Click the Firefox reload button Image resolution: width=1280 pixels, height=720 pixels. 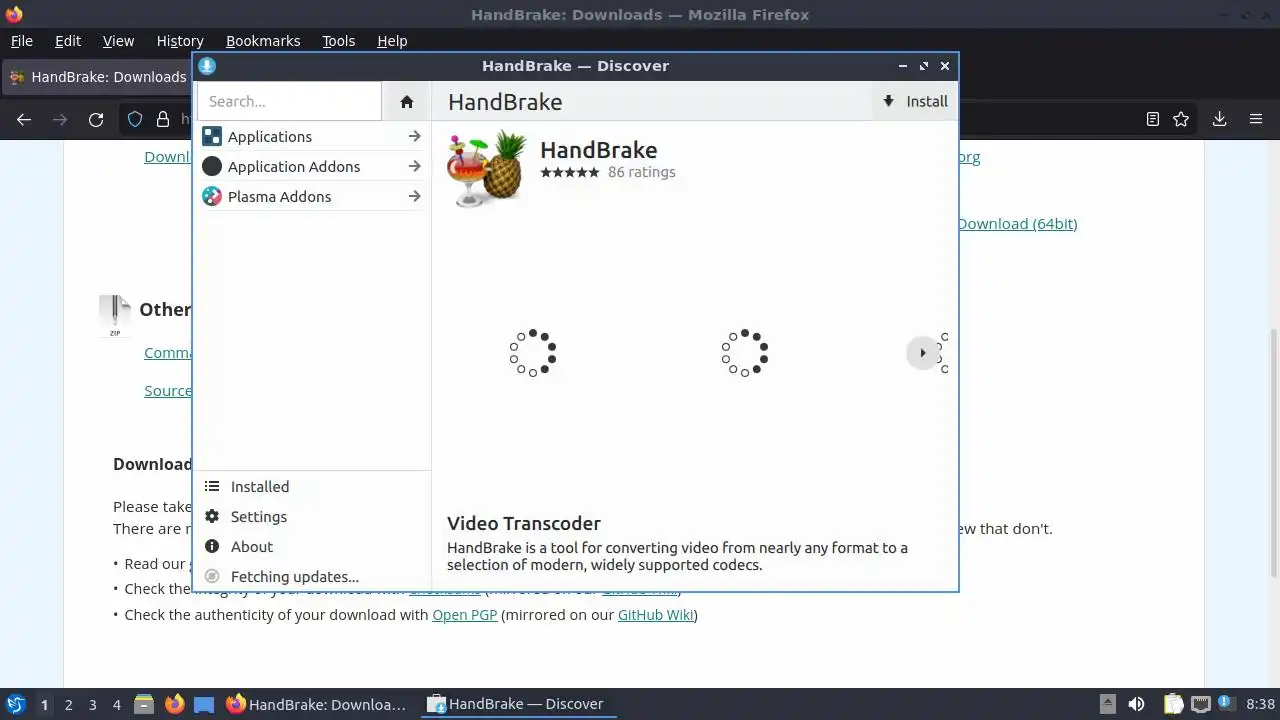tap(96, 119)
